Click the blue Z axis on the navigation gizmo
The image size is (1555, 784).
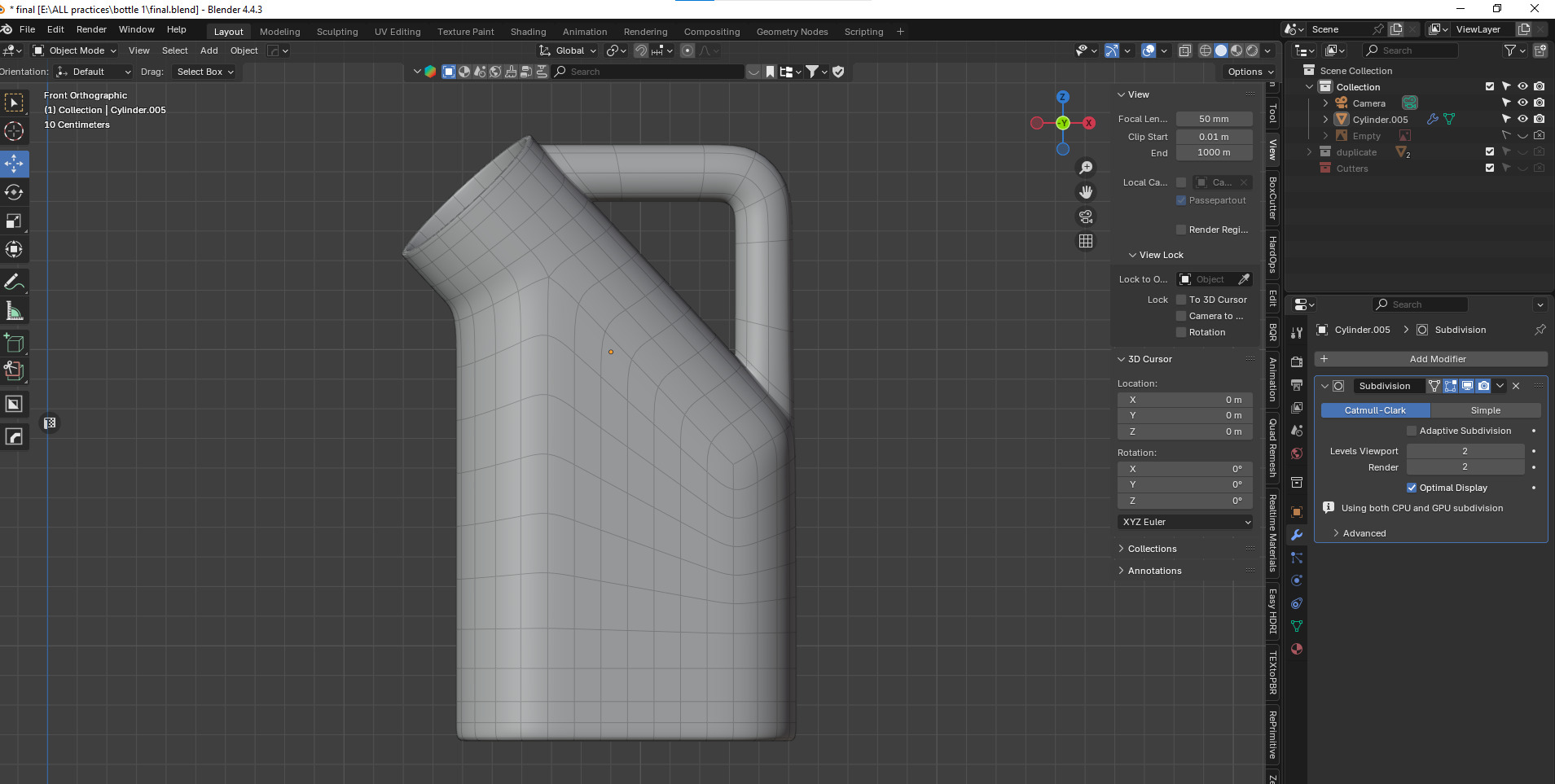coord(1062,97)
